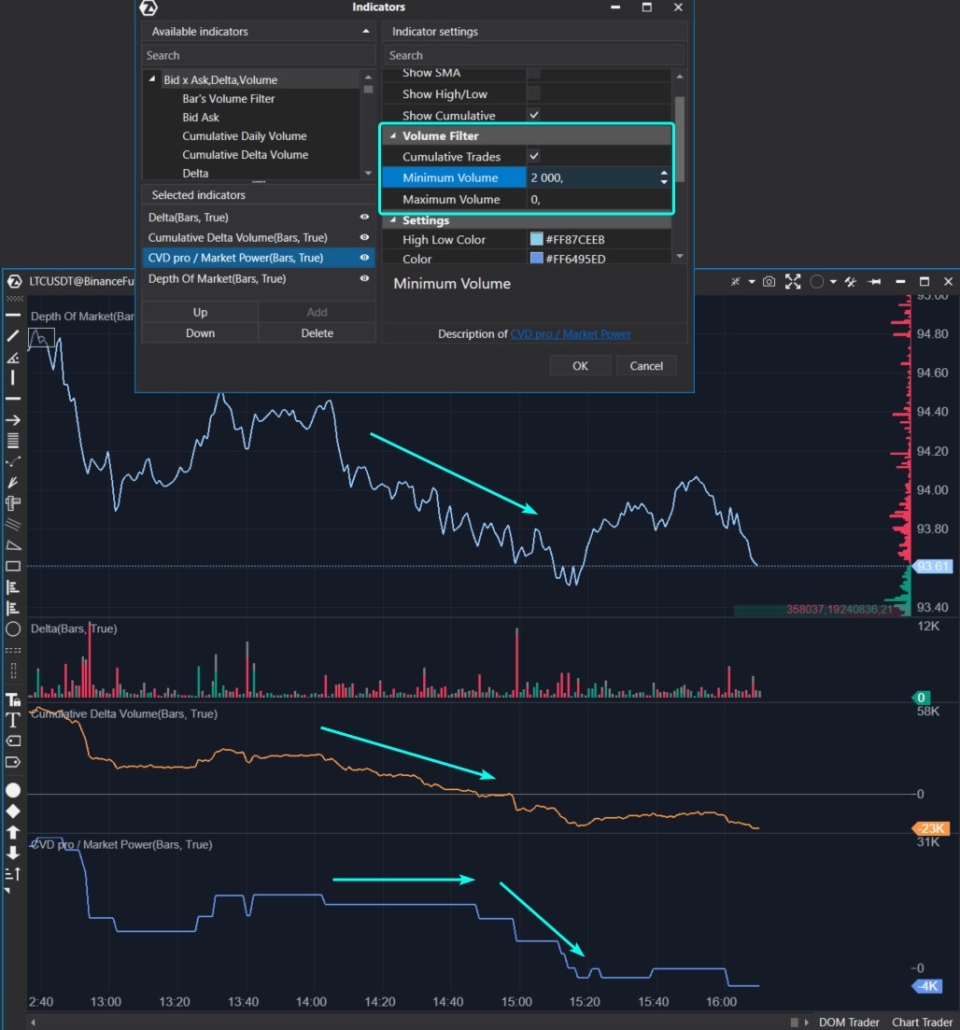Select the Rectangle drawing tool
Screen dimensions: 960x1030
13,565
